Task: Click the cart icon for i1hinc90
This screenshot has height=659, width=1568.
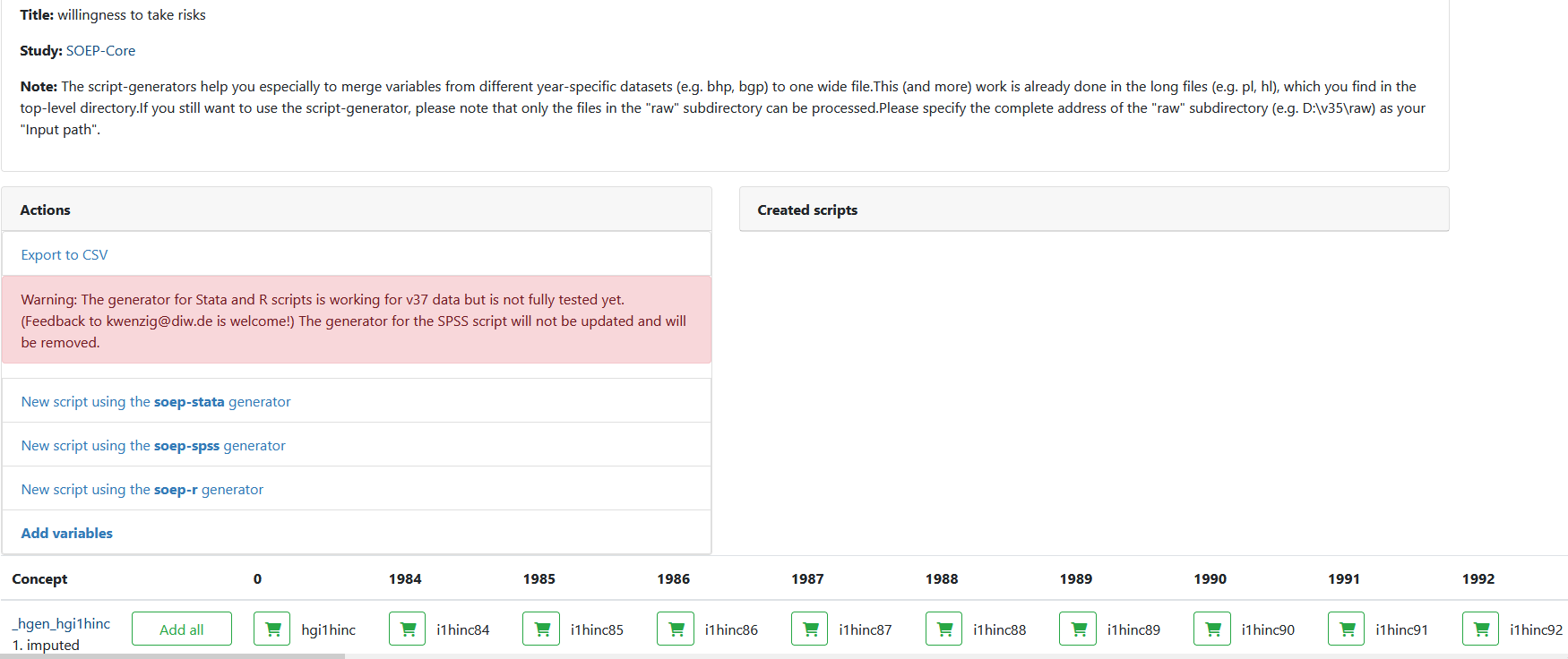Action: (1212, 629)
